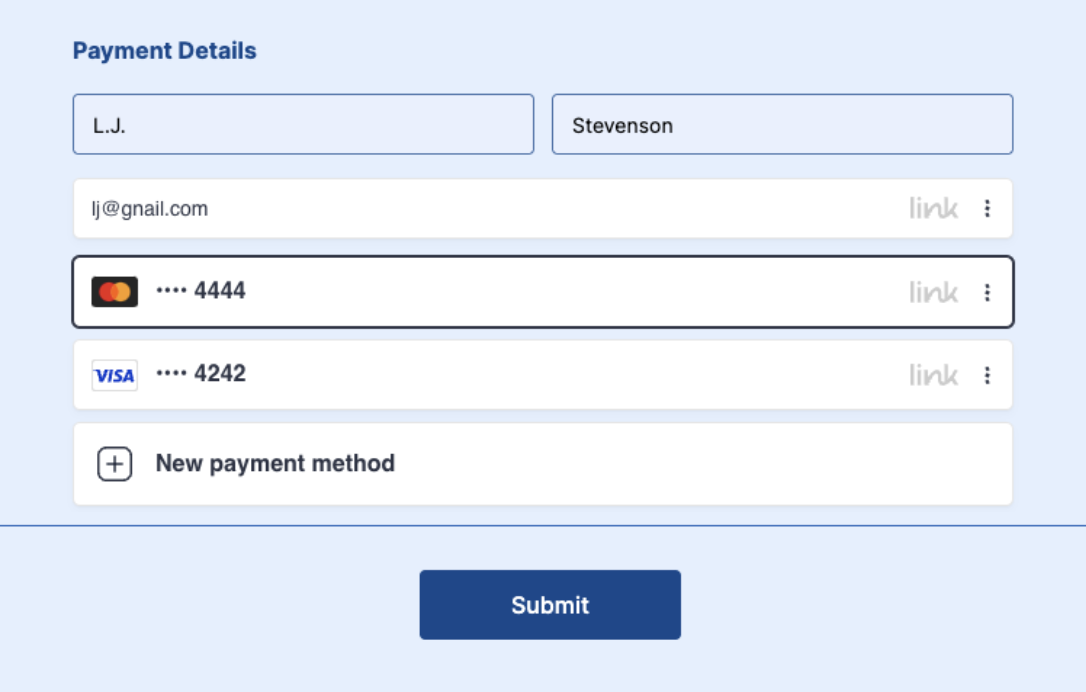Open the three-dot options for Visa 4242

(987, 375)
